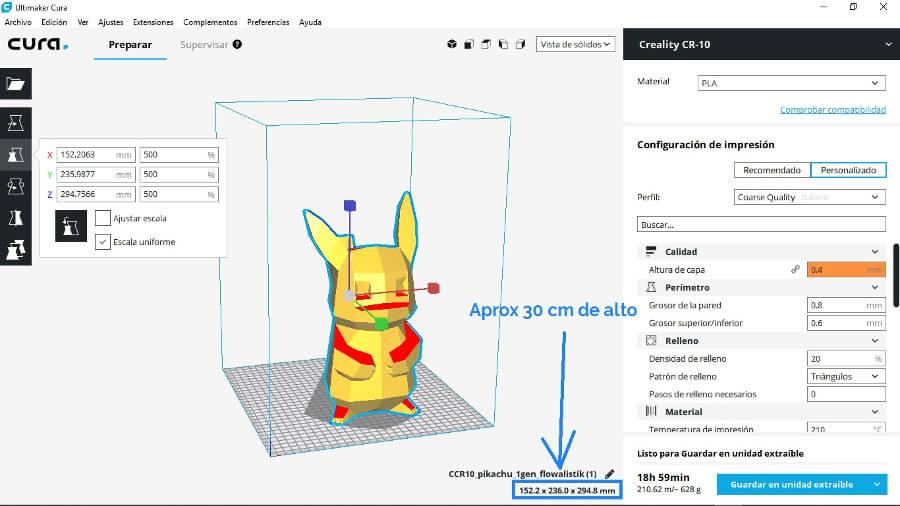
Task: Open the Ajustes menu
Action: point(111,22)
